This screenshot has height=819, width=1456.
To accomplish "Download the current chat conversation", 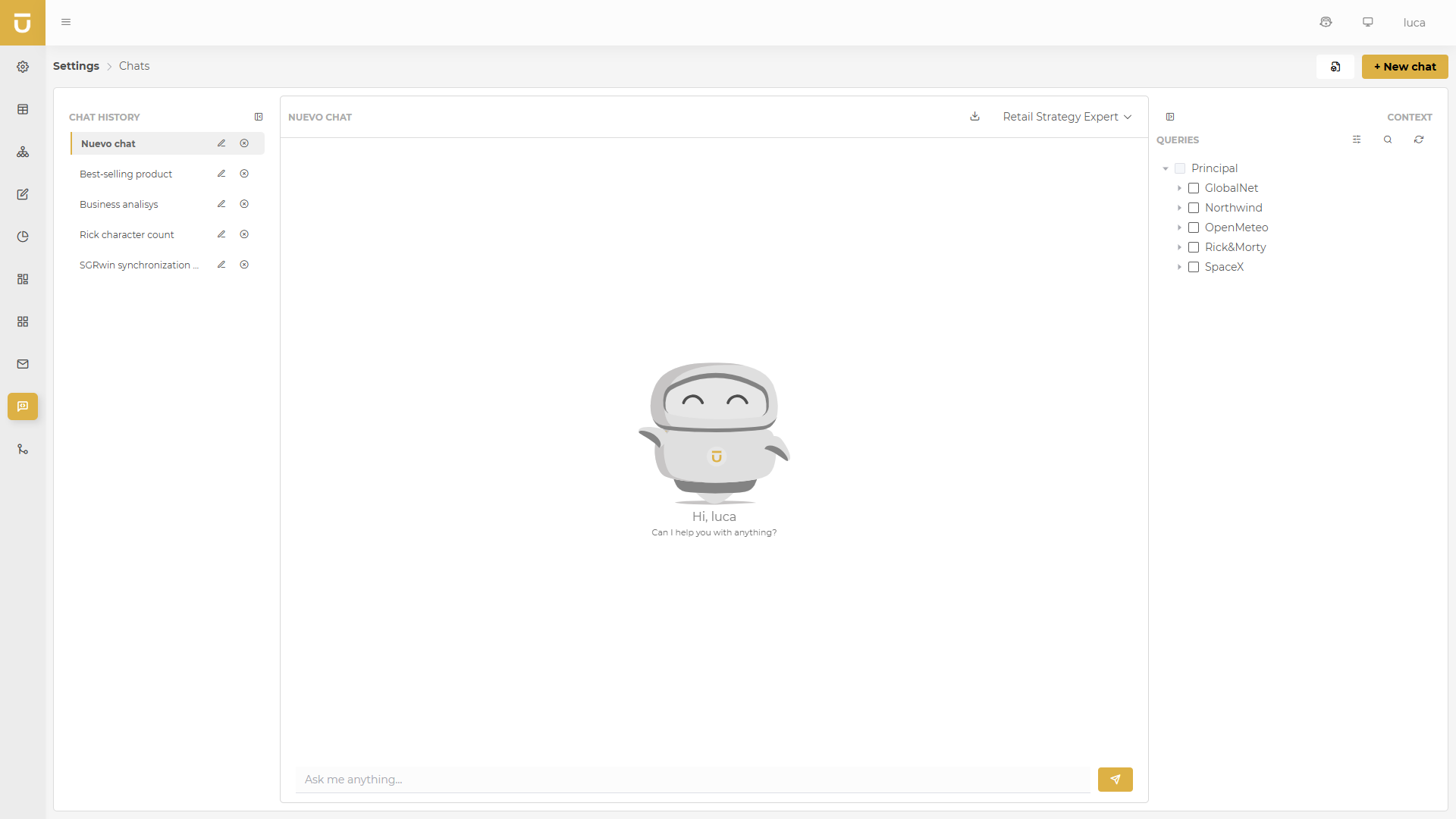I will point(974,116).
